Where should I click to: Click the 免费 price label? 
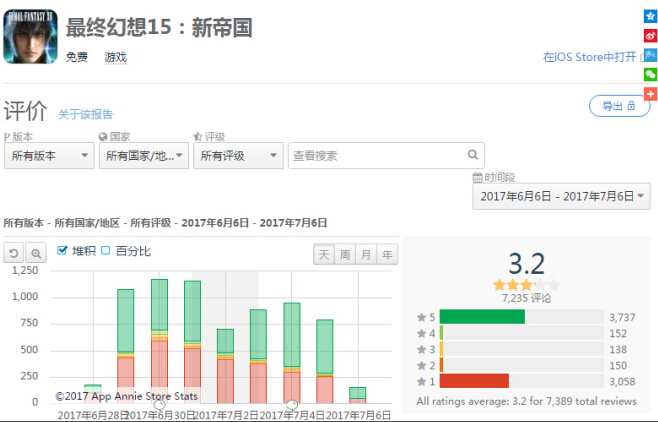point(77,57)
